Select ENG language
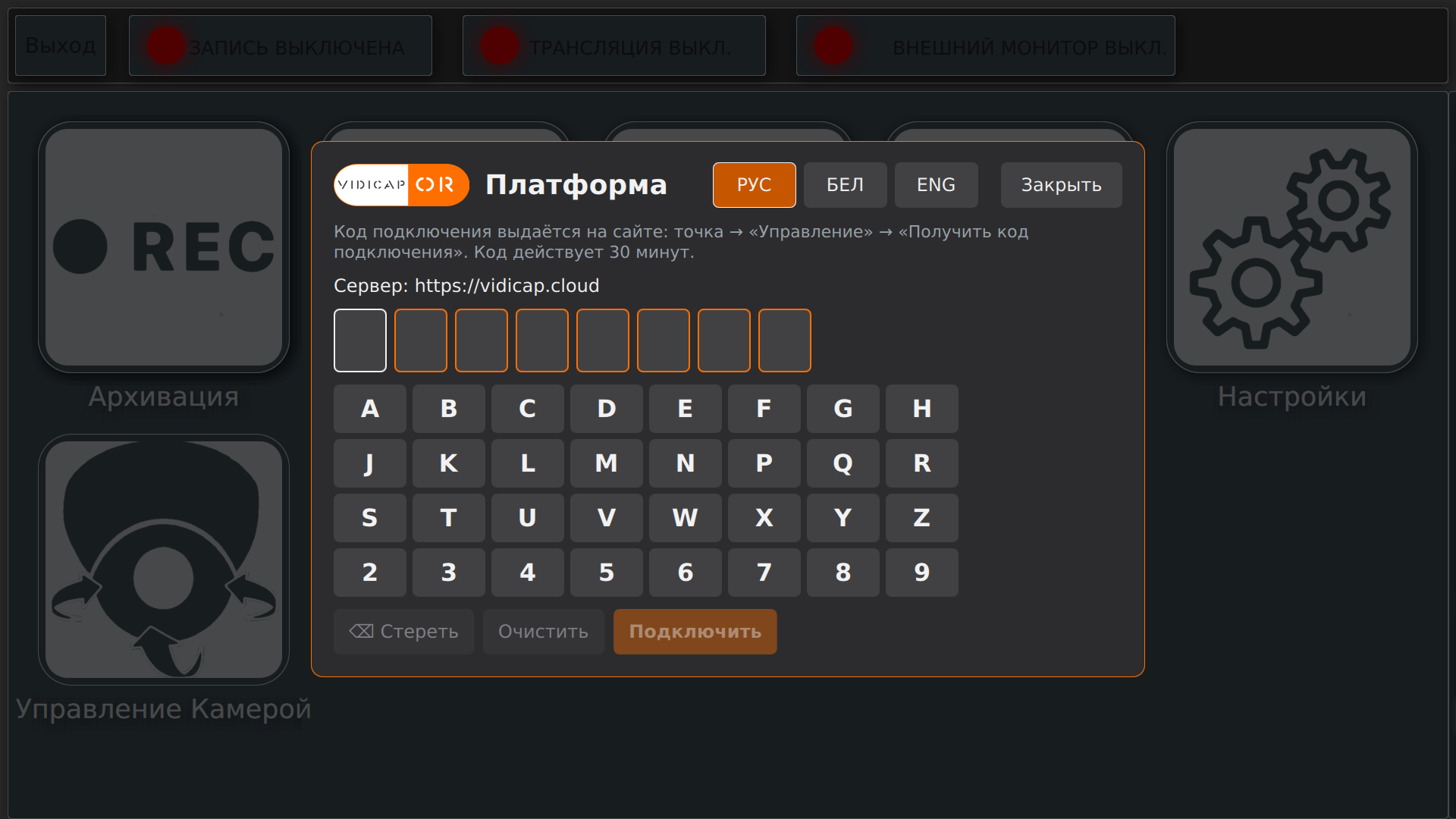1456x819 pixels. (937, 185)
